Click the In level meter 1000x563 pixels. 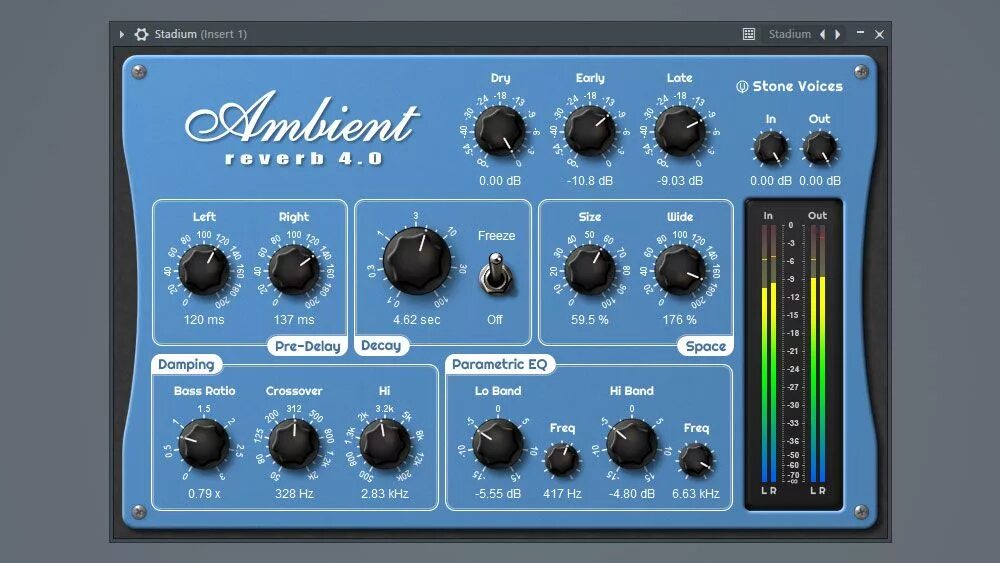point(768,353)
